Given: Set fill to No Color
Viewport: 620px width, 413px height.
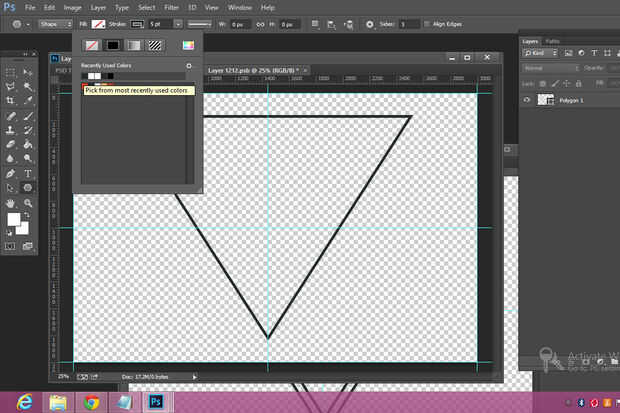Looking at the screenshot, I should pos(94,45).
